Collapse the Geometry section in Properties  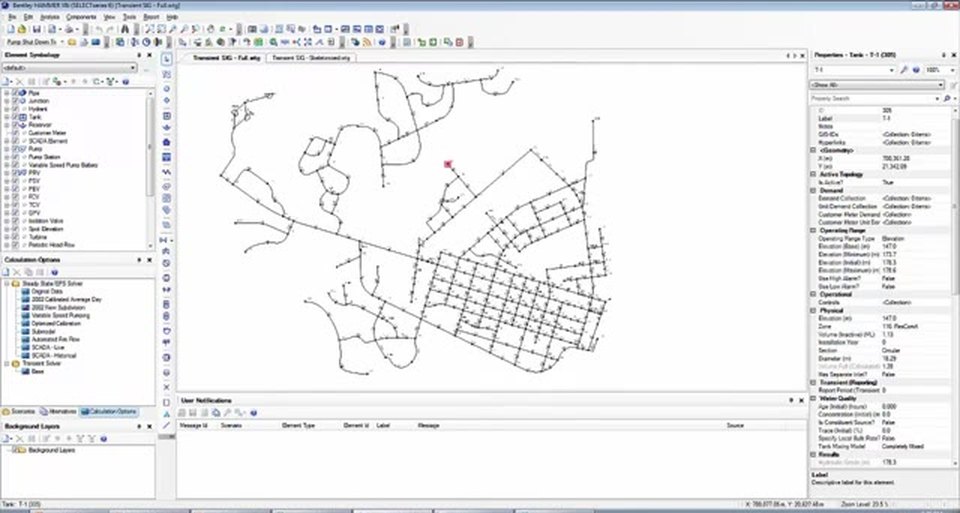pos(814,150)
